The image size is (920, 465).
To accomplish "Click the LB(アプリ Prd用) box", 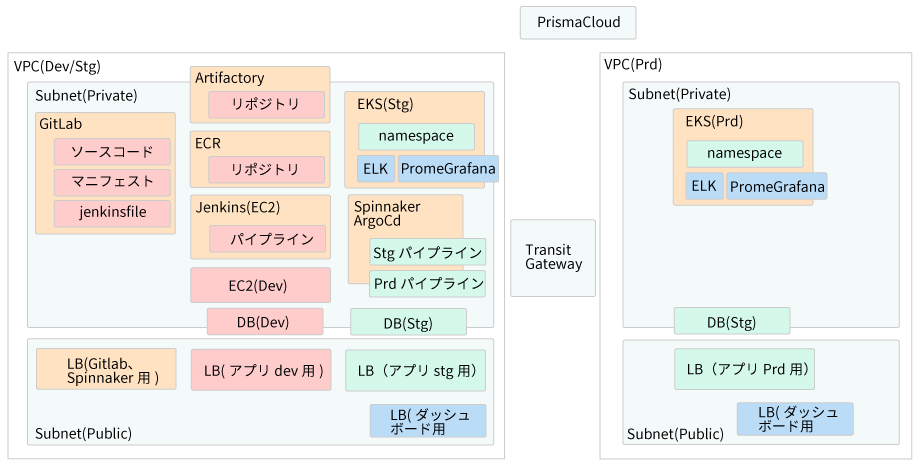I will point(745,369).
